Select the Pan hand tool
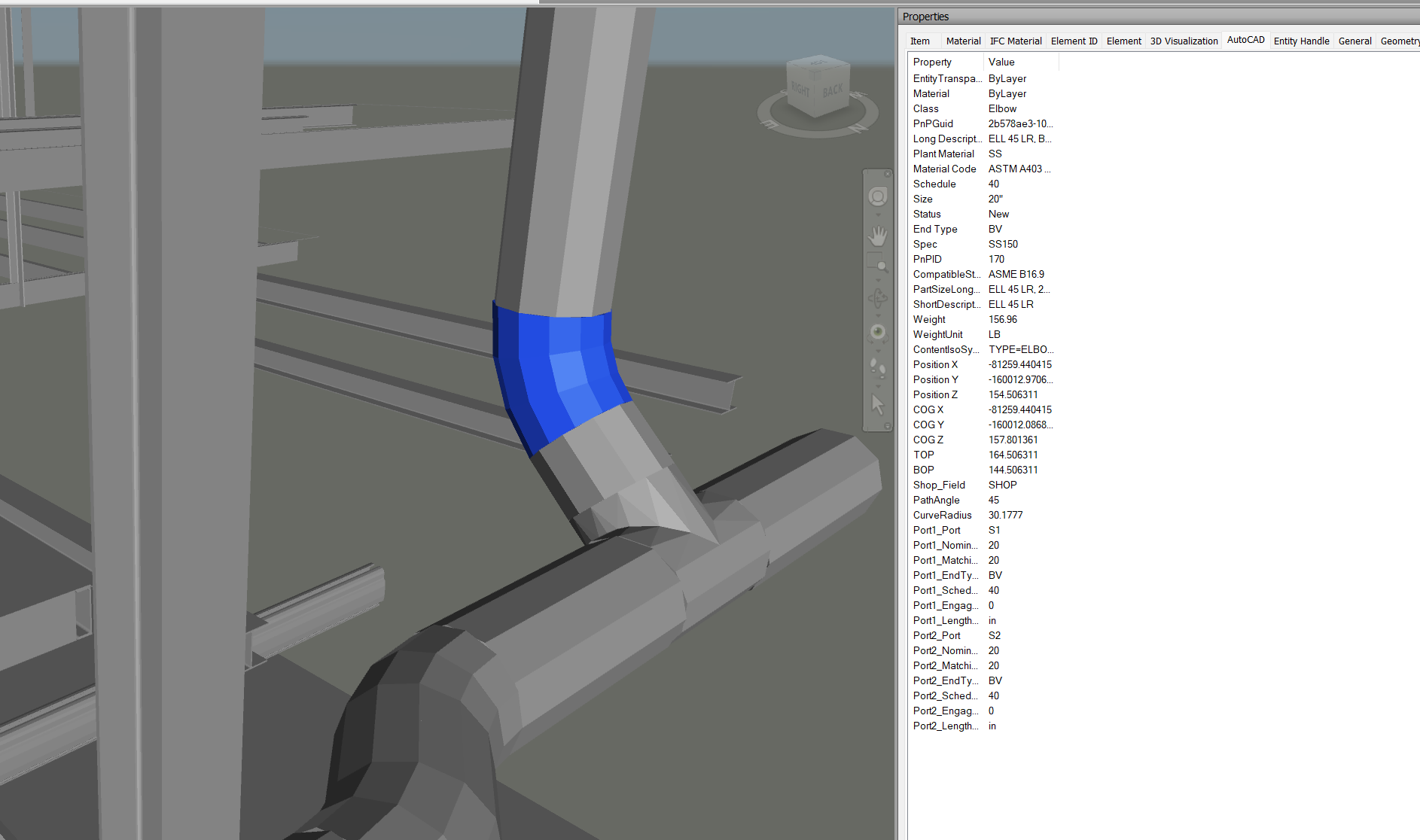This screenshot has height=840, width=1420. click(877, 236)
